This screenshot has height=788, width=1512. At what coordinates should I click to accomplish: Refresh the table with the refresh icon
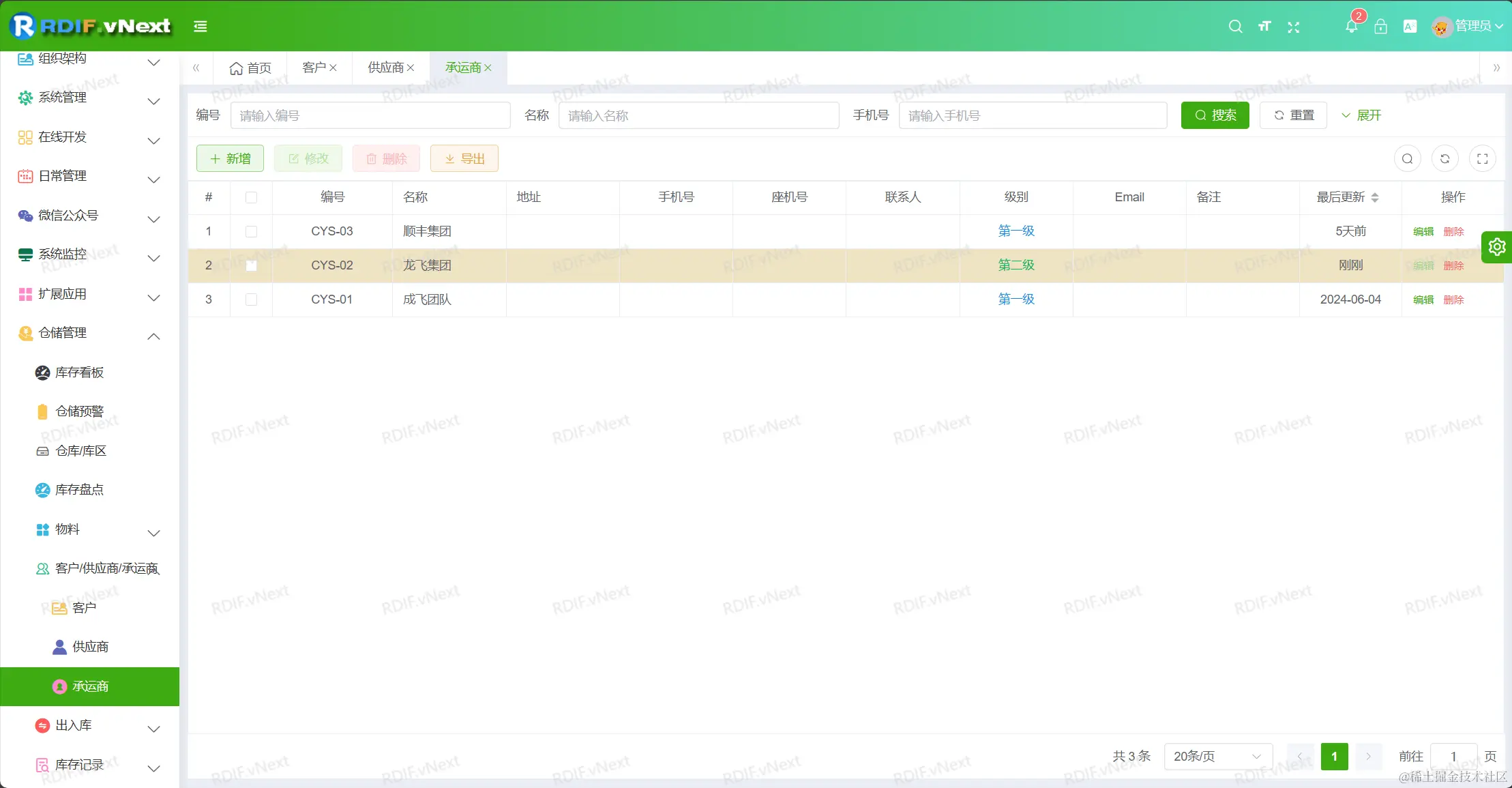(1445, 158)
